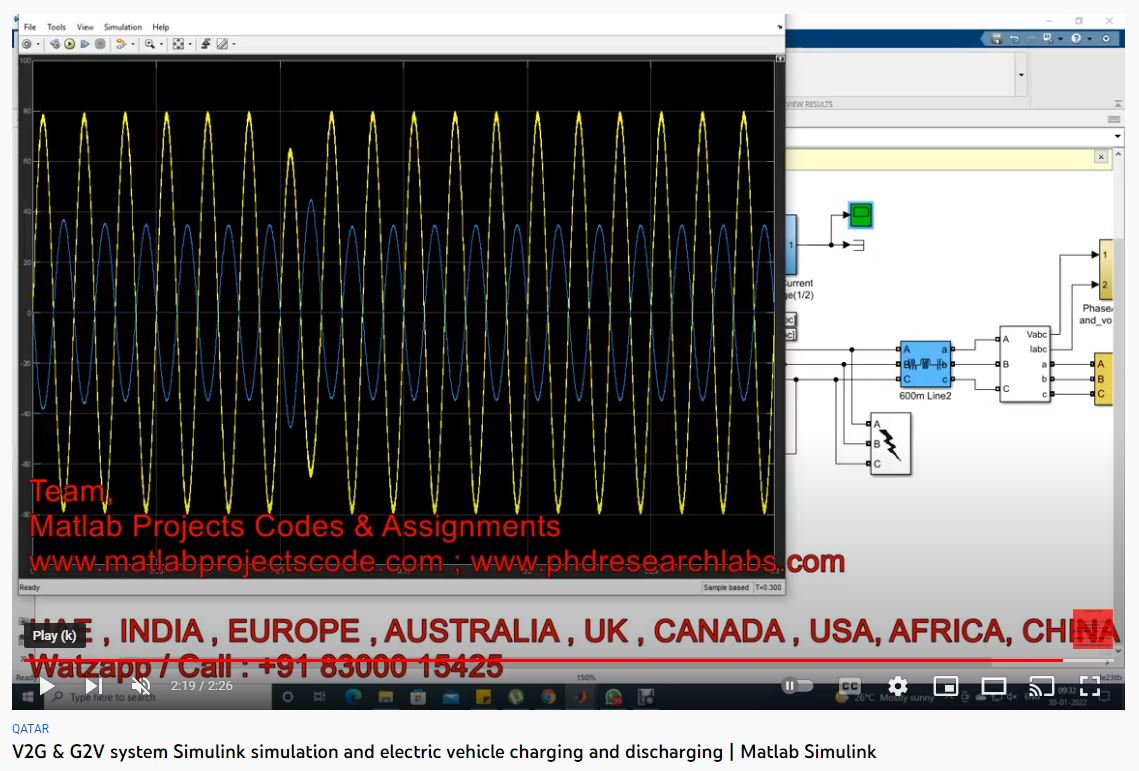1139x771 pixels.
Task: Select the Pause simulation icon
Action: pos(85,43)
